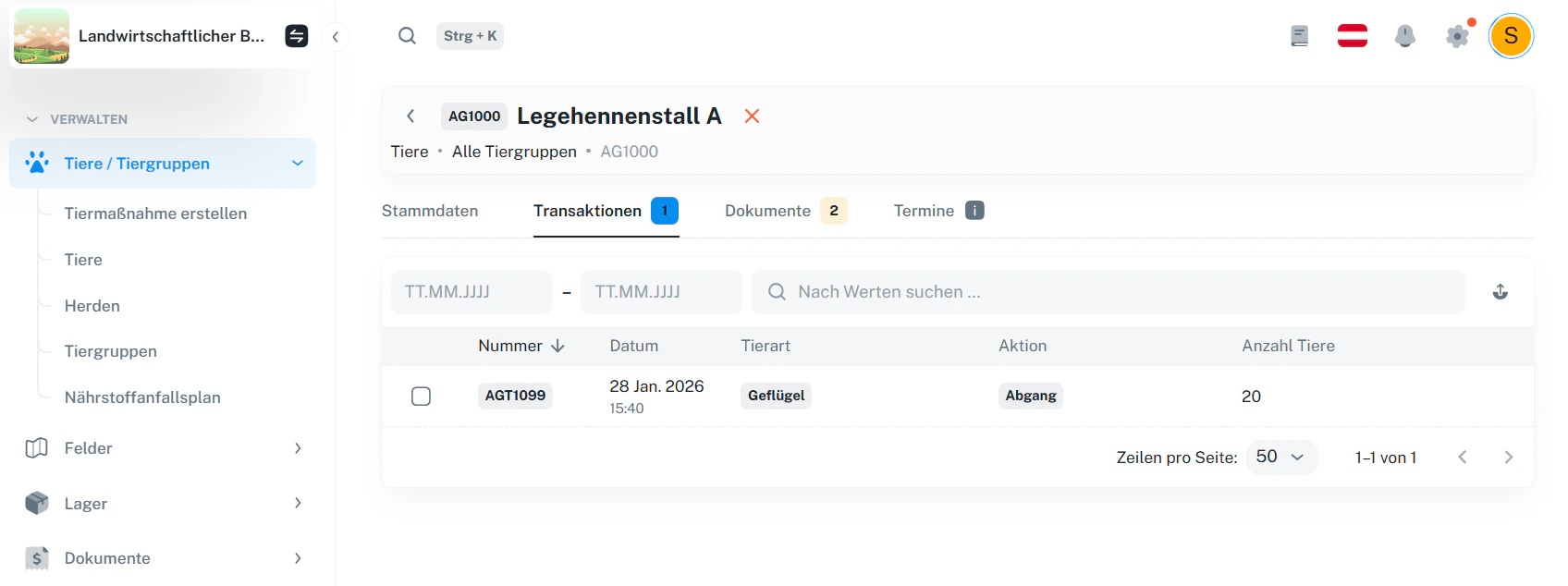
Task: Open settings with the gear icon
Action: click(1457, 35)
